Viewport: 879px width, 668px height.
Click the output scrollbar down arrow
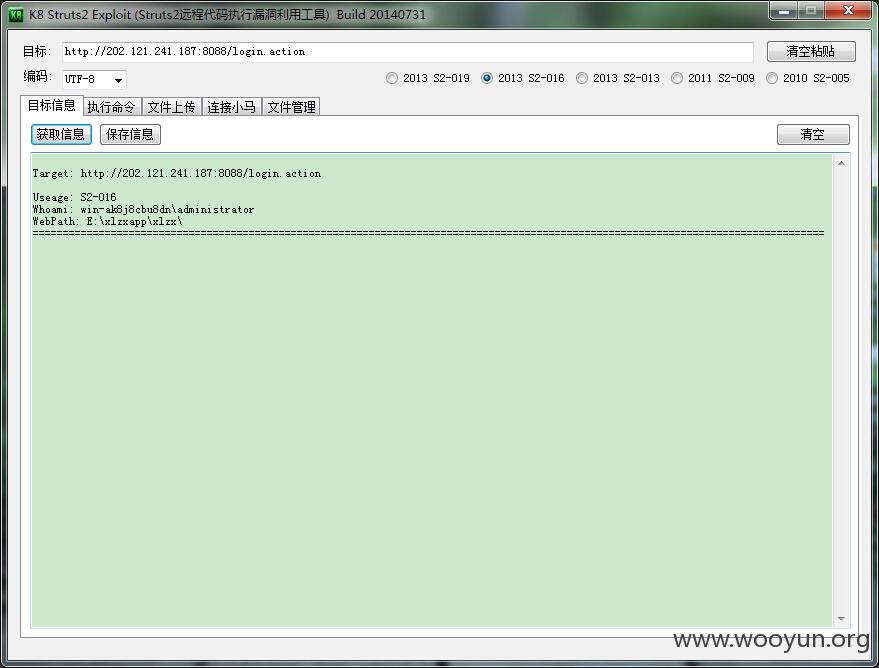841,619
